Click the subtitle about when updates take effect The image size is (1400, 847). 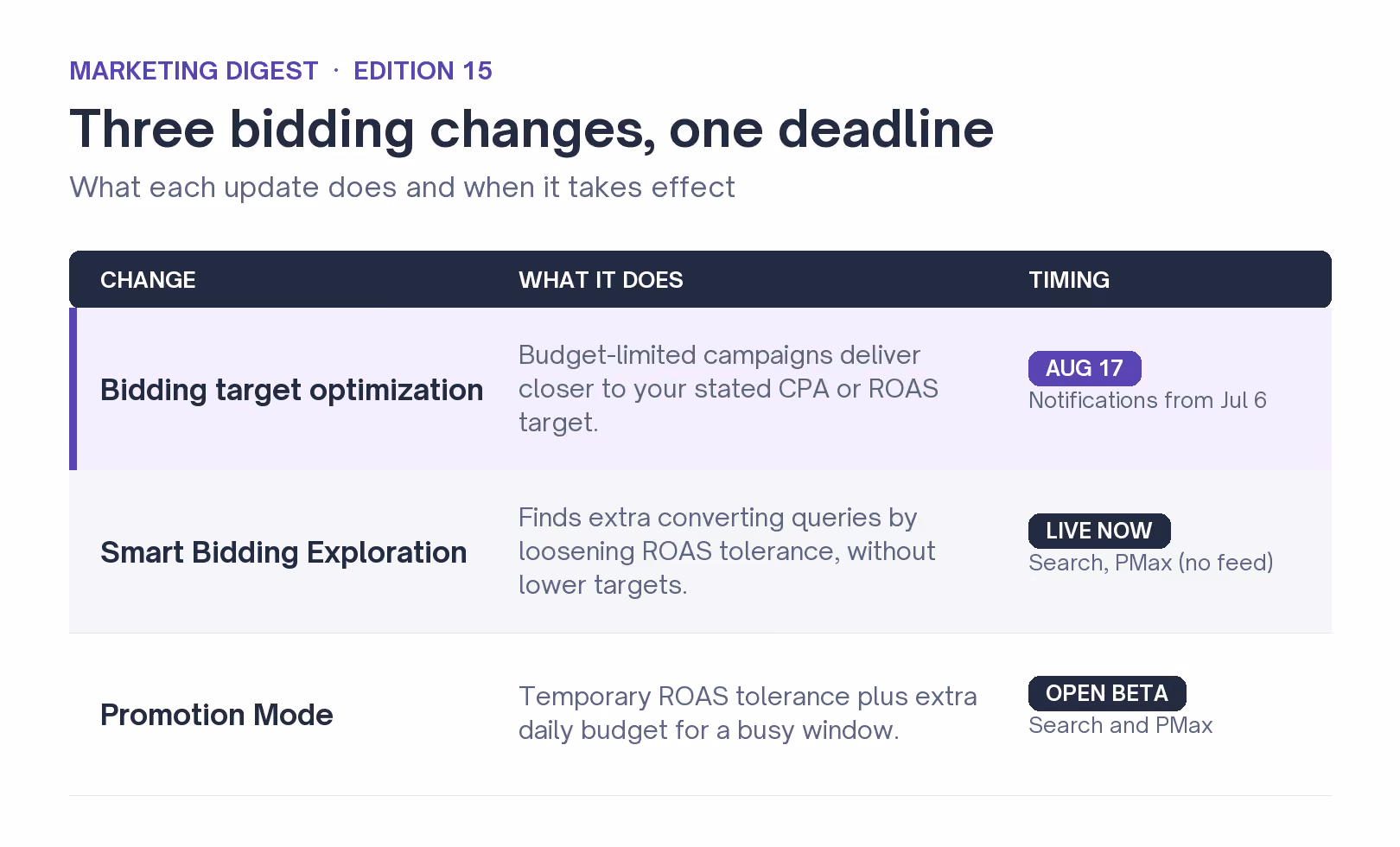click(402, 188)
